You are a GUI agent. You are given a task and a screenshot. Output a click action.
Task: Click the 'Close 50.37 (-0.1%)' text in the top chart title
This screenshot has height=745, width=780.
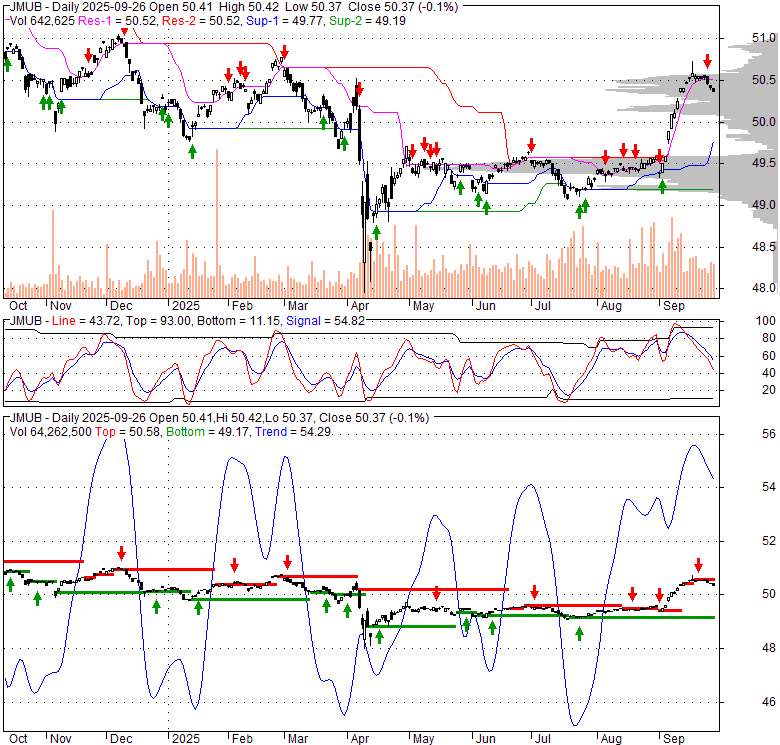click(403, 7)
